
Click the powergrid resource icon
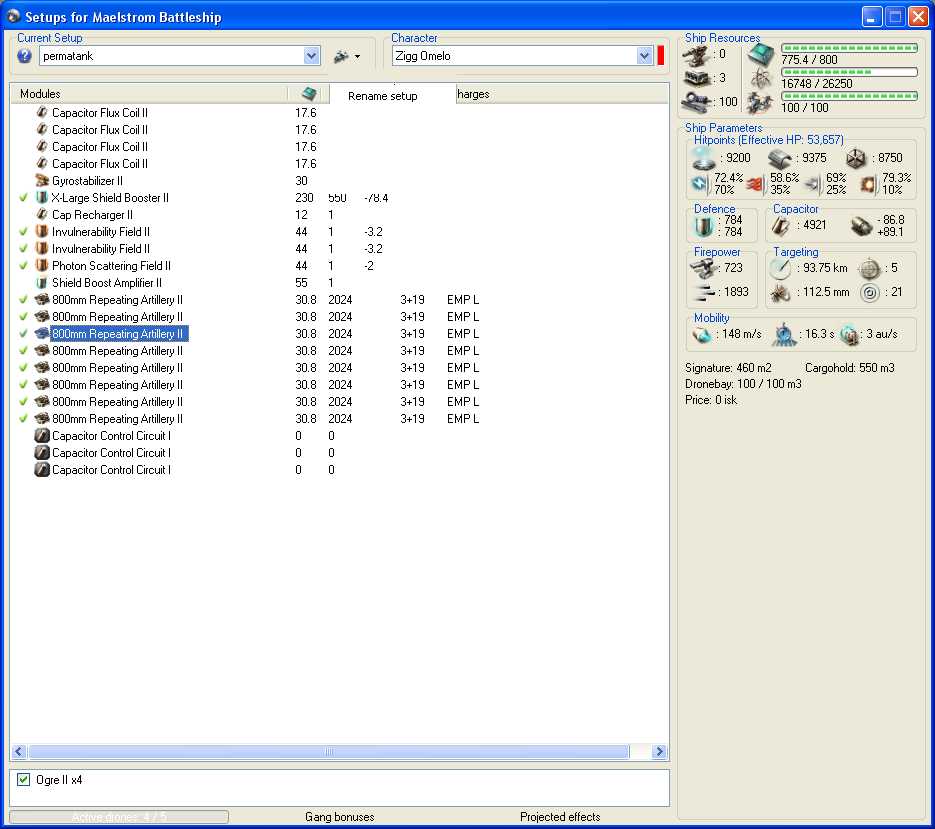761,79
